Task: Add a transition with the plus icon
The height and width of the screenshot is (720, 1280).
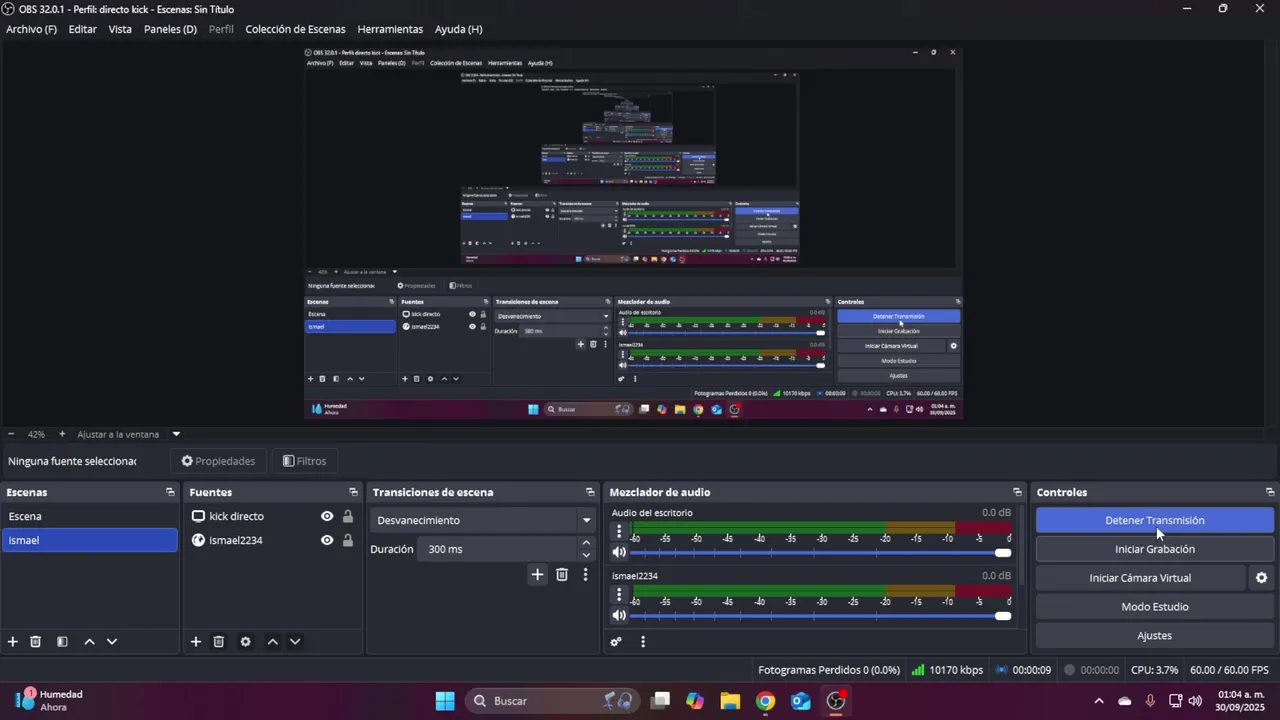Action: tap(537, 575)
